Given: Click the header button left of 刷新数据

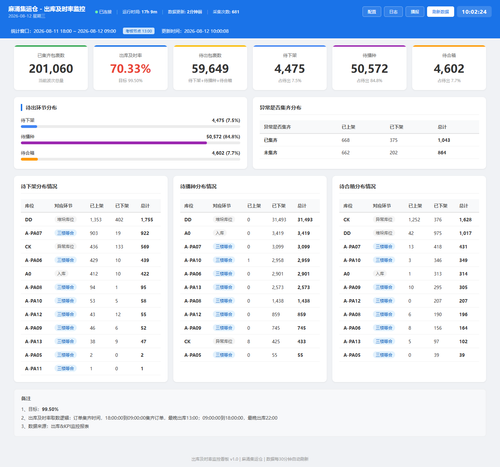Looking at the screenshot, I should point(415,12).
